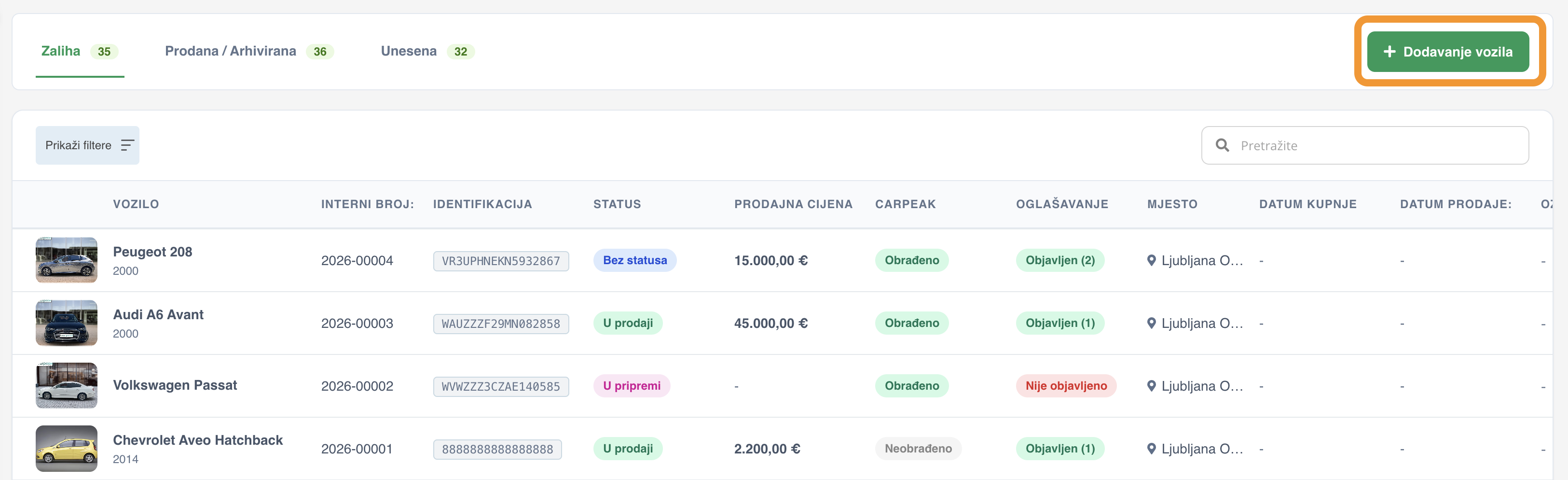The height and width of the screenshot is (480, 1568).
Task: Click the year 2014 under Chevrolet Aveo
Action: [x=125, y=459]
